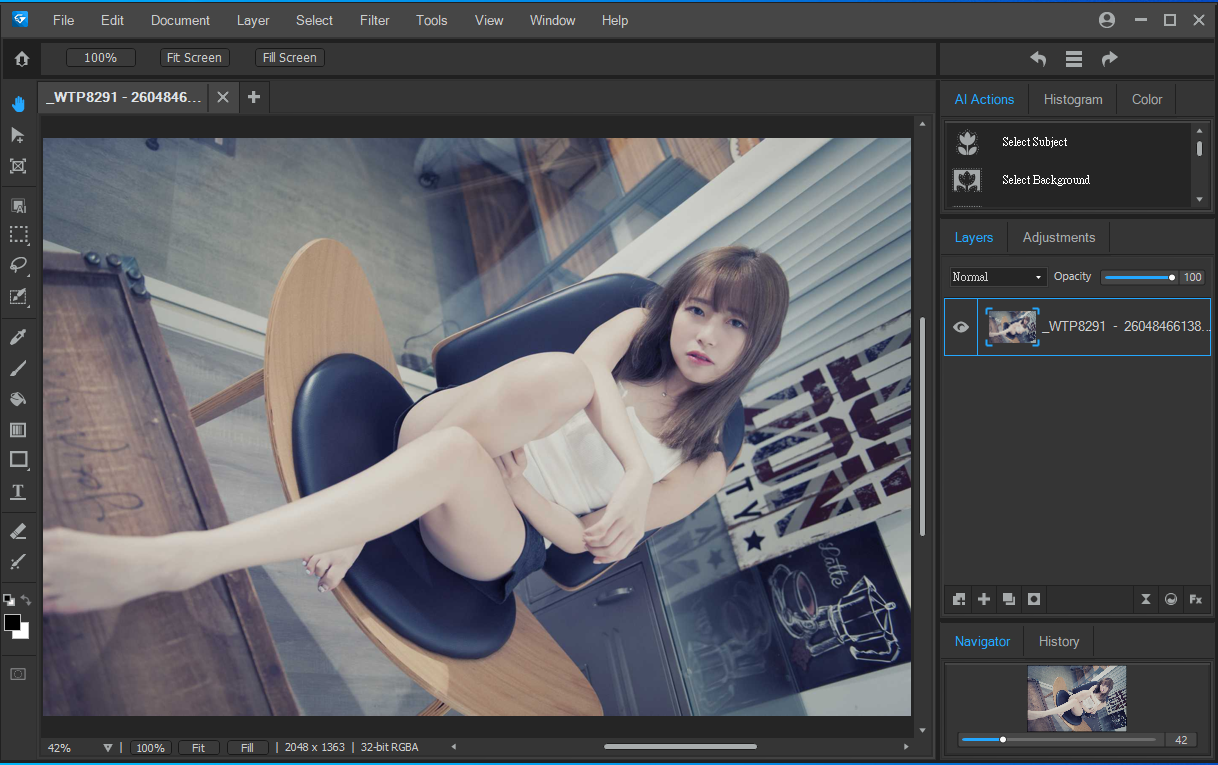Click the new layer from image icon
The height and width of the screenshot is (765, 1218).
click(959, 599)
